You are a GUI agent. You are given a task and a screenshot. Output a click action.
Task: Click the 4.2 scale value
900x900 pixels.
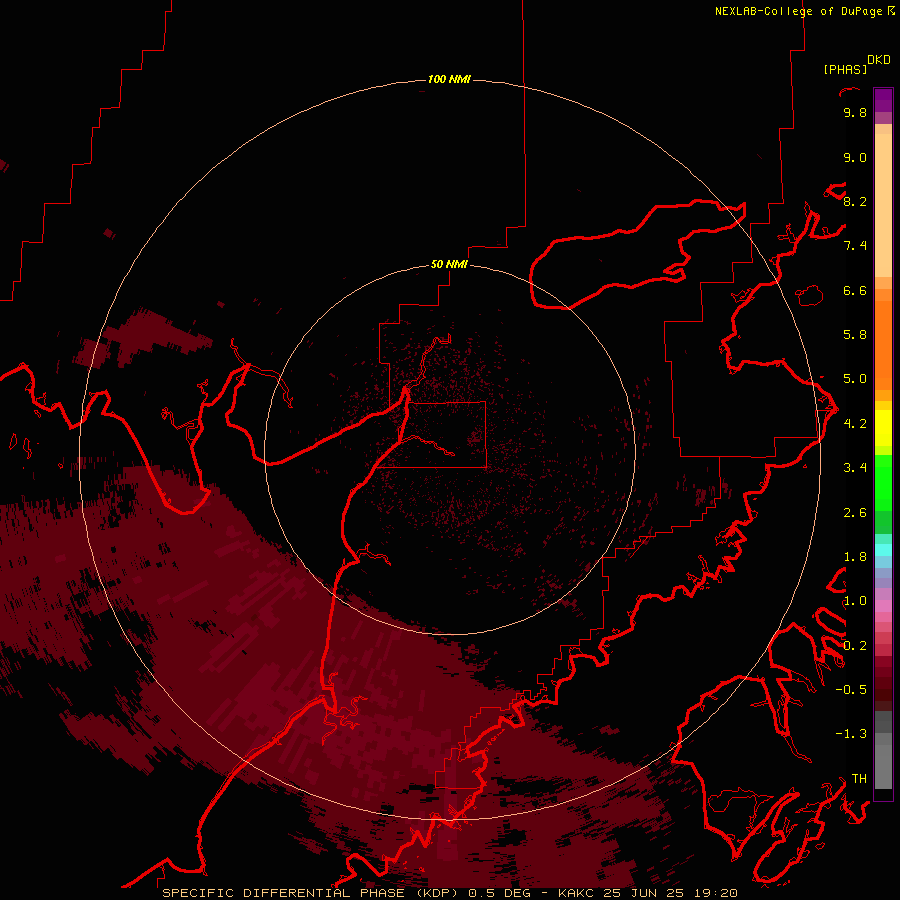tap(855, 424)
